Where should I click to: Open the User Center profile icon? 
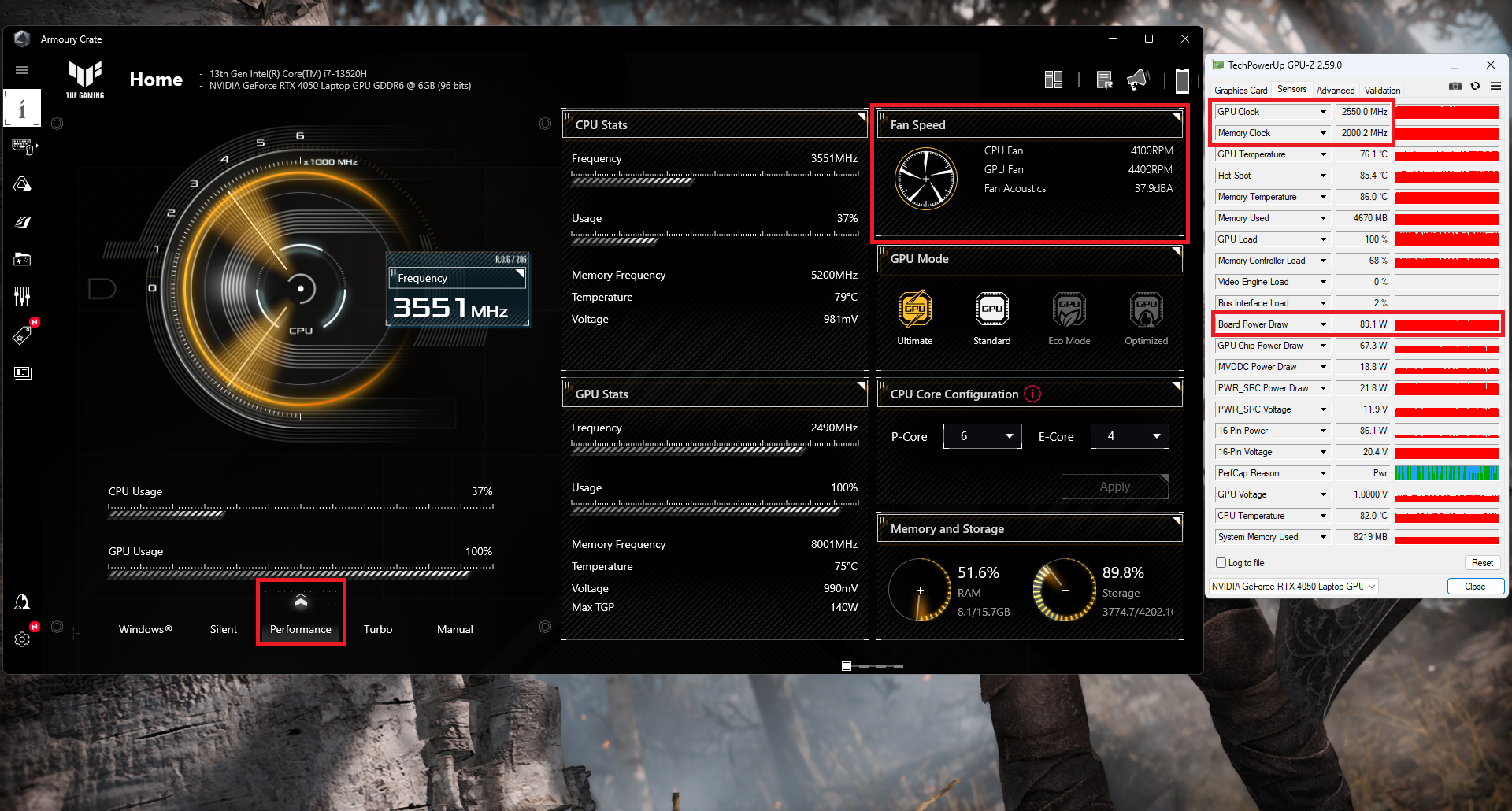pos(22,602)
